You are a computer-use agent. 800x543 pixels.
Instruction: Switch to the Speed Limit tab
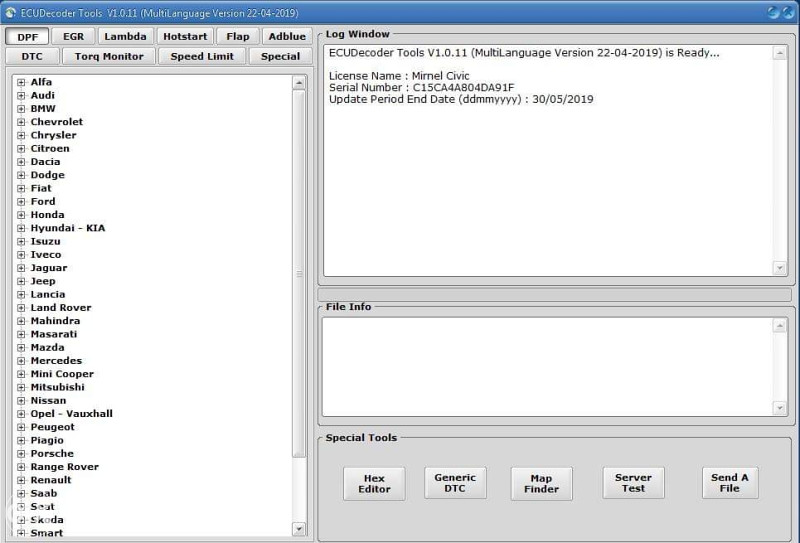pos(202,56)
